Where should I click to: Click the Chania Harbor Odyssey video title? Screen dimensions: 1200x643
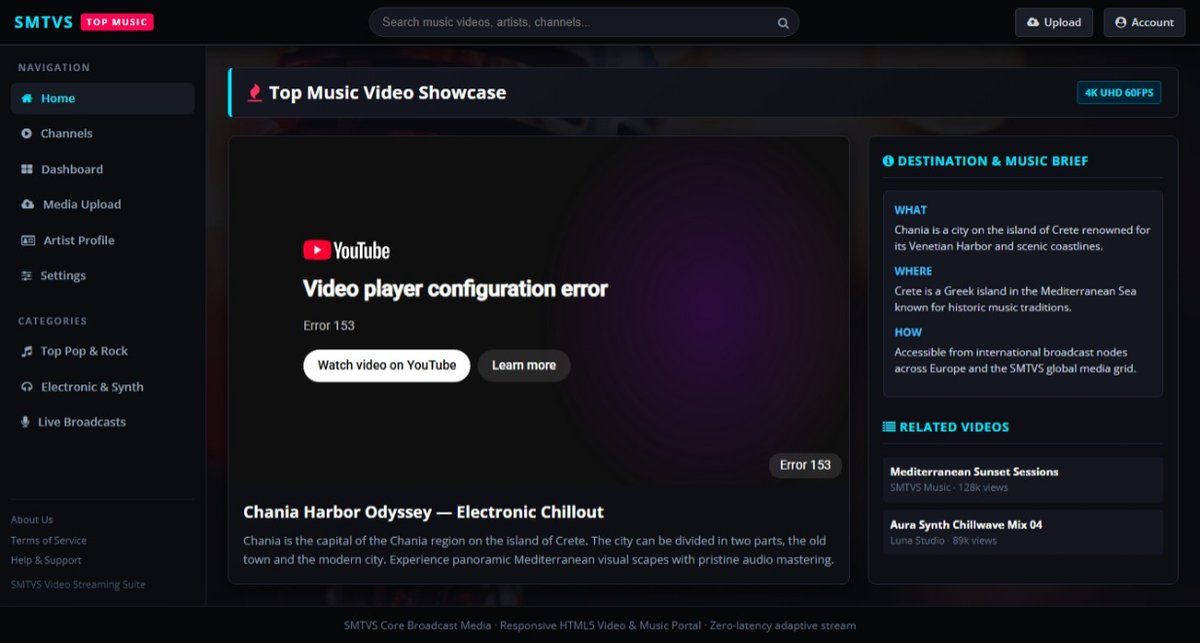(424, 512)
